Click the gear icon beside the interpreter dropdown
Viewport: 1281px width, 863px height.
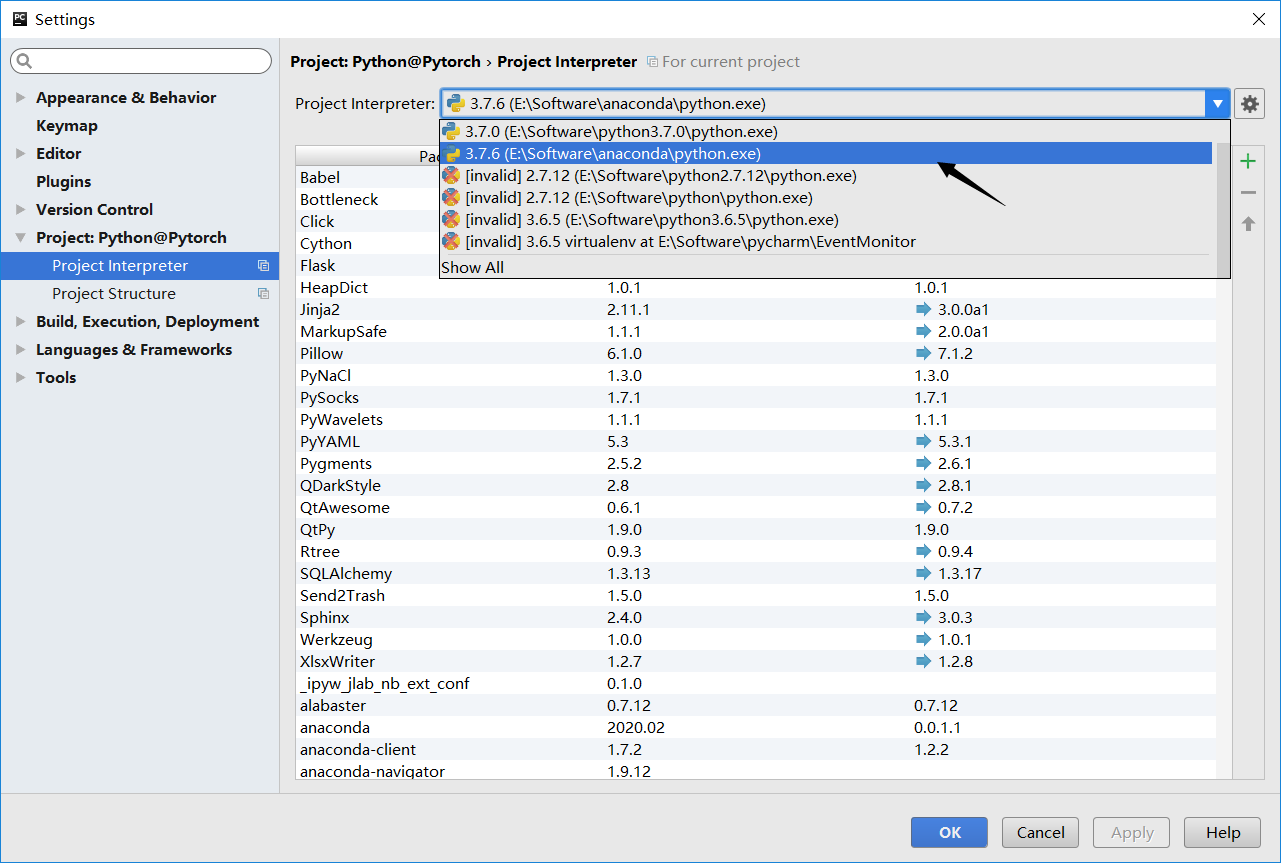coord(1249,103)
